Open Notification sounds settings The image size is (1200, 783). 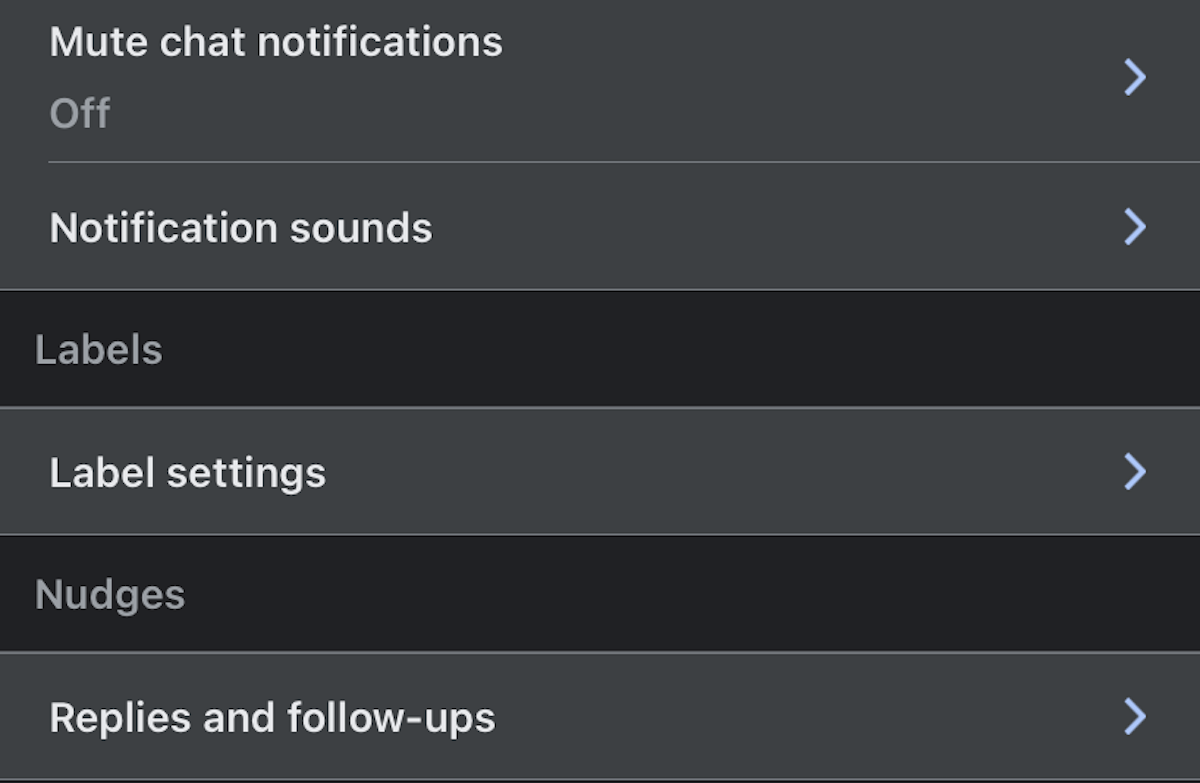click(600, 227)
